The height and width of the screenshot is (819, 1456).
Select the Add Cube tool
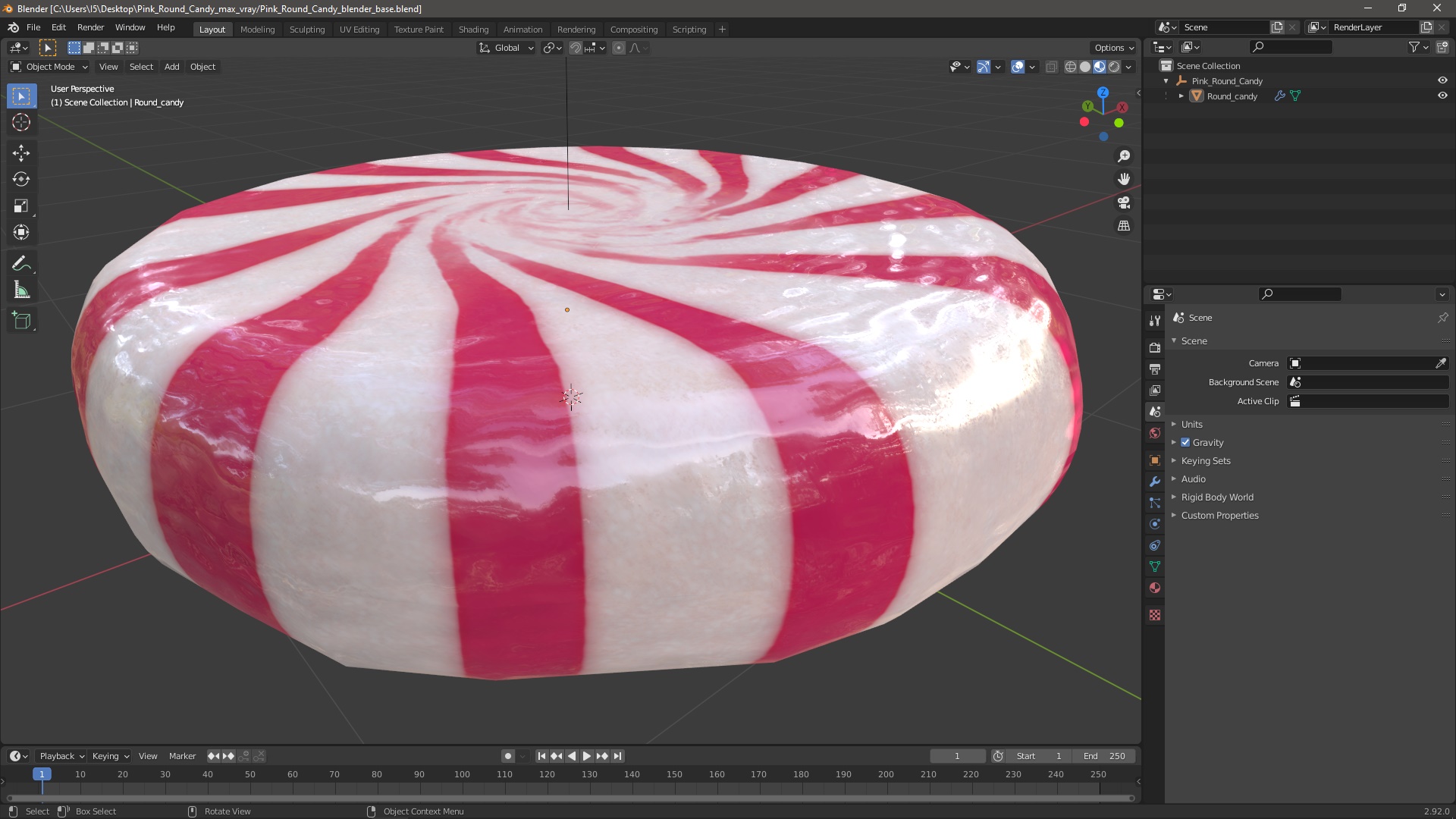pyautogui.click(x=21, y=321)
